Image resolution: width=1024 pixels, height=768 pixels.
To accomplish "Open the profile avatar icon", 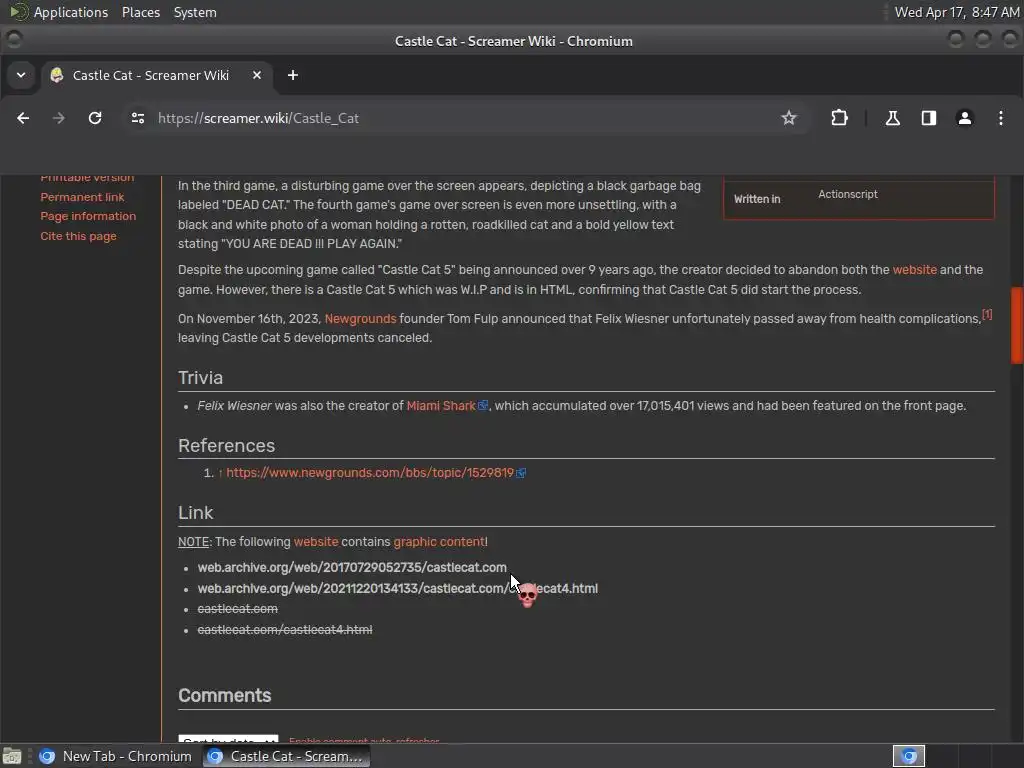I will [x=965, y=118].
